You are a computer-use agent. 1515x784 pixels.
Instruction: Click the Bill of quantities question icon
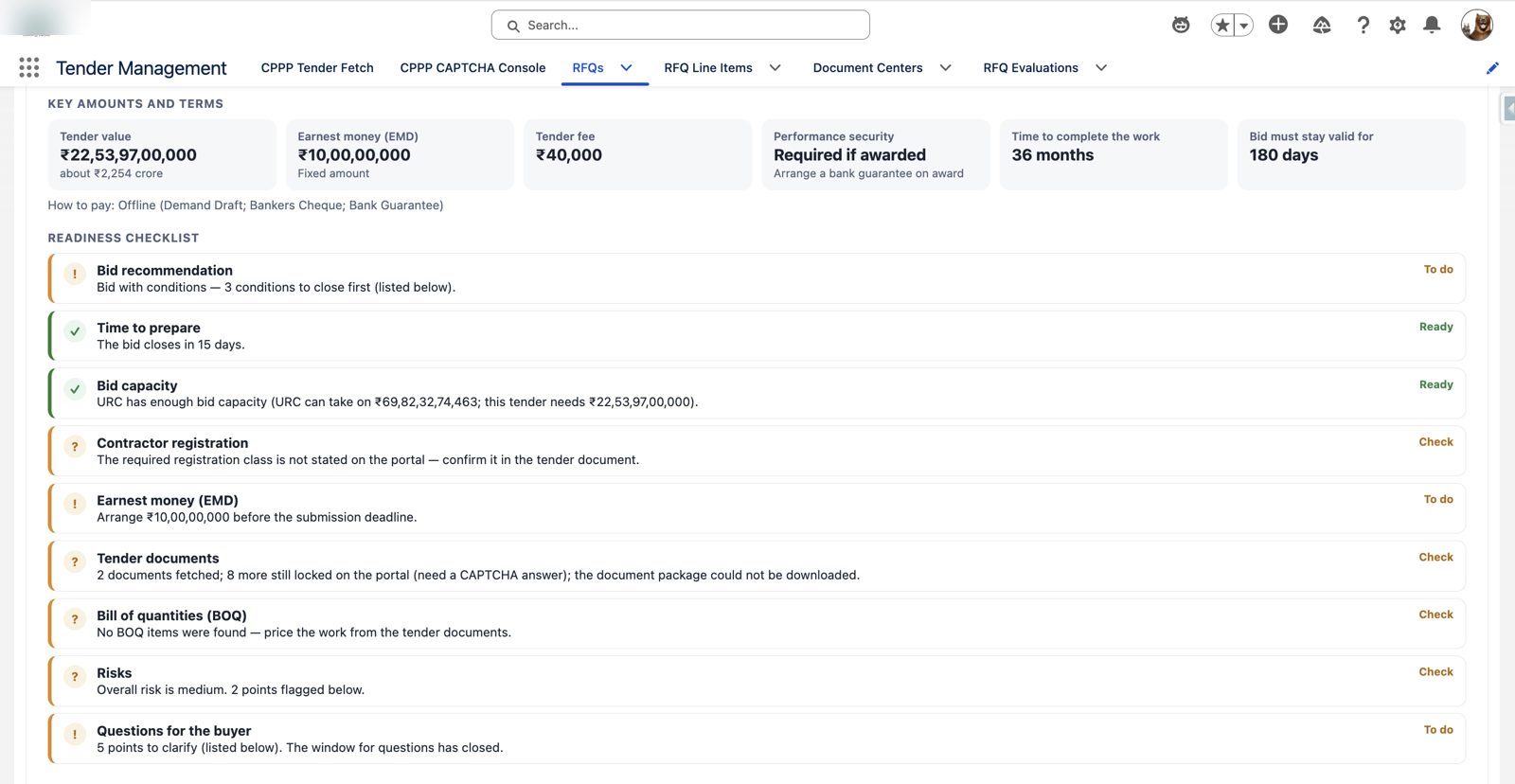coord(75,619)
